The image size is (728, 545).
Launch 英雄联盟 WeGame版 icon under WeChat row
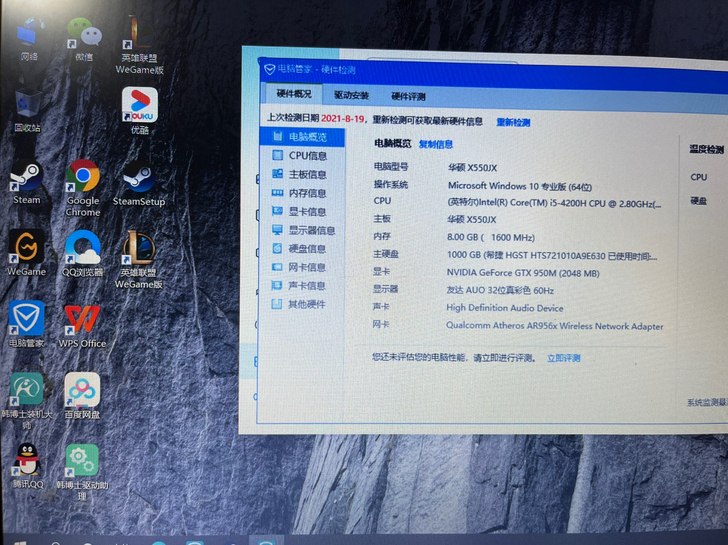[139, 45]
